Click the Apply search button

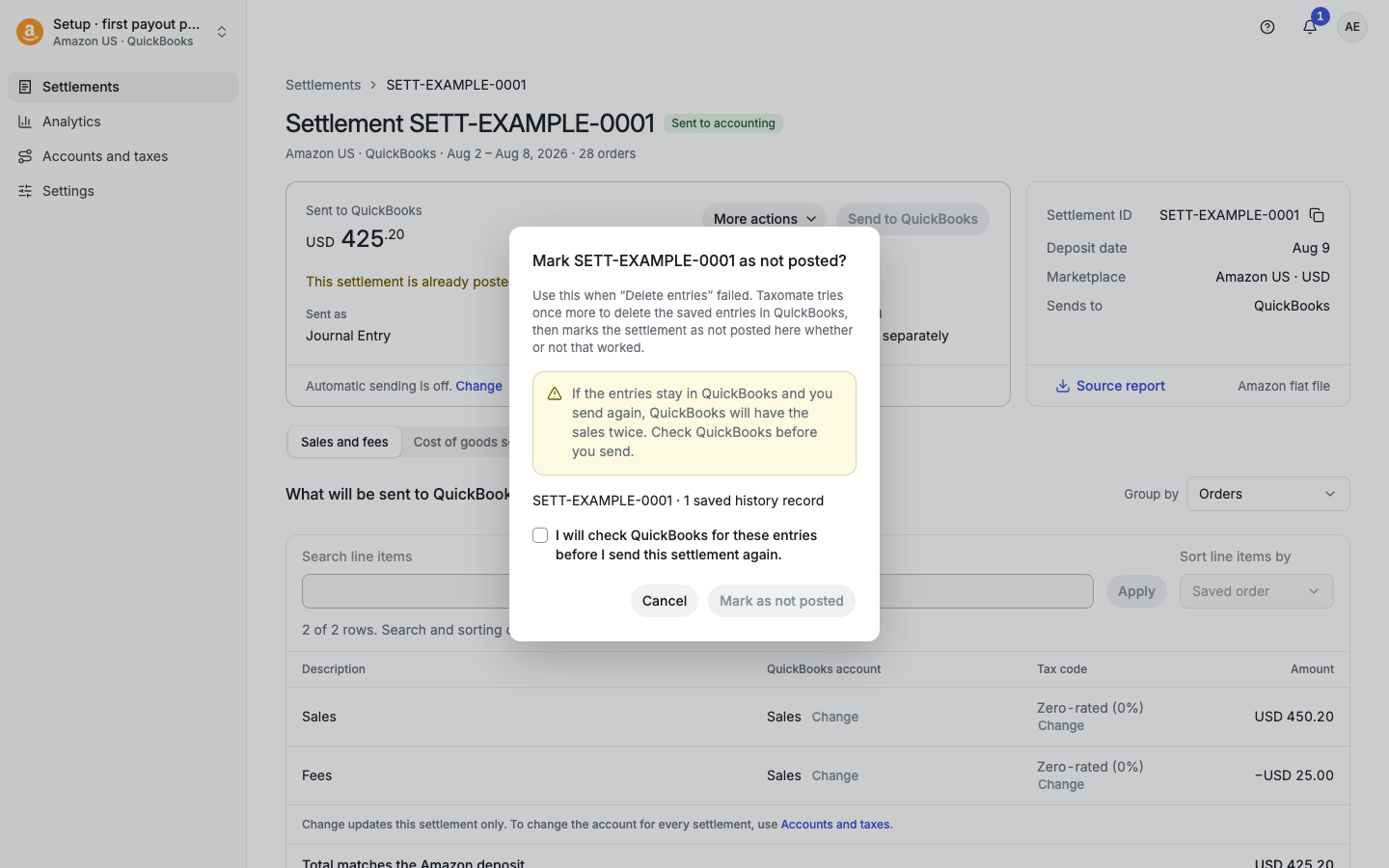click(x=1136, y=591)
